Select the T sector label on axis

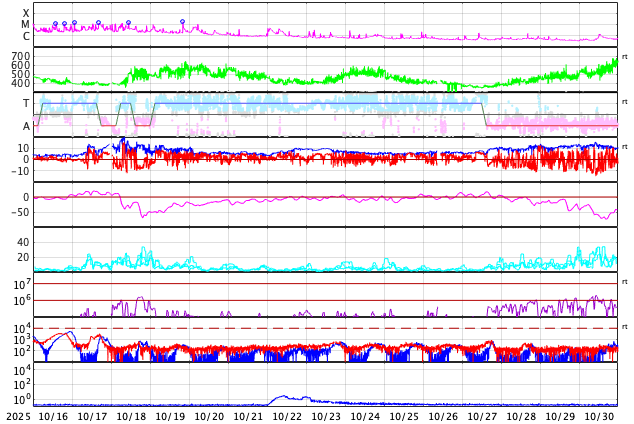26,104
